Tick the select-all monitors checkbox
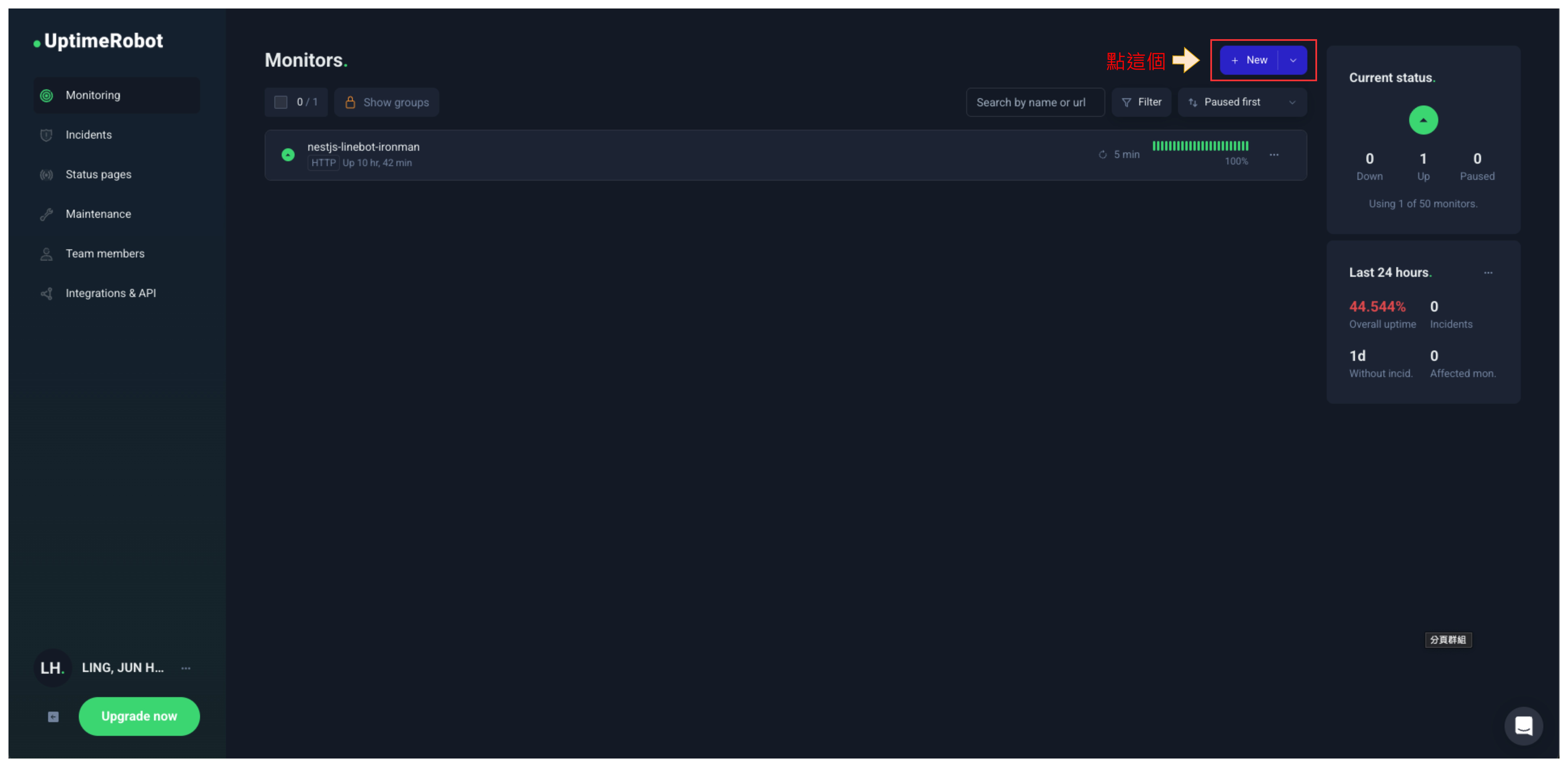1568x767 pixels. (281, 102)
